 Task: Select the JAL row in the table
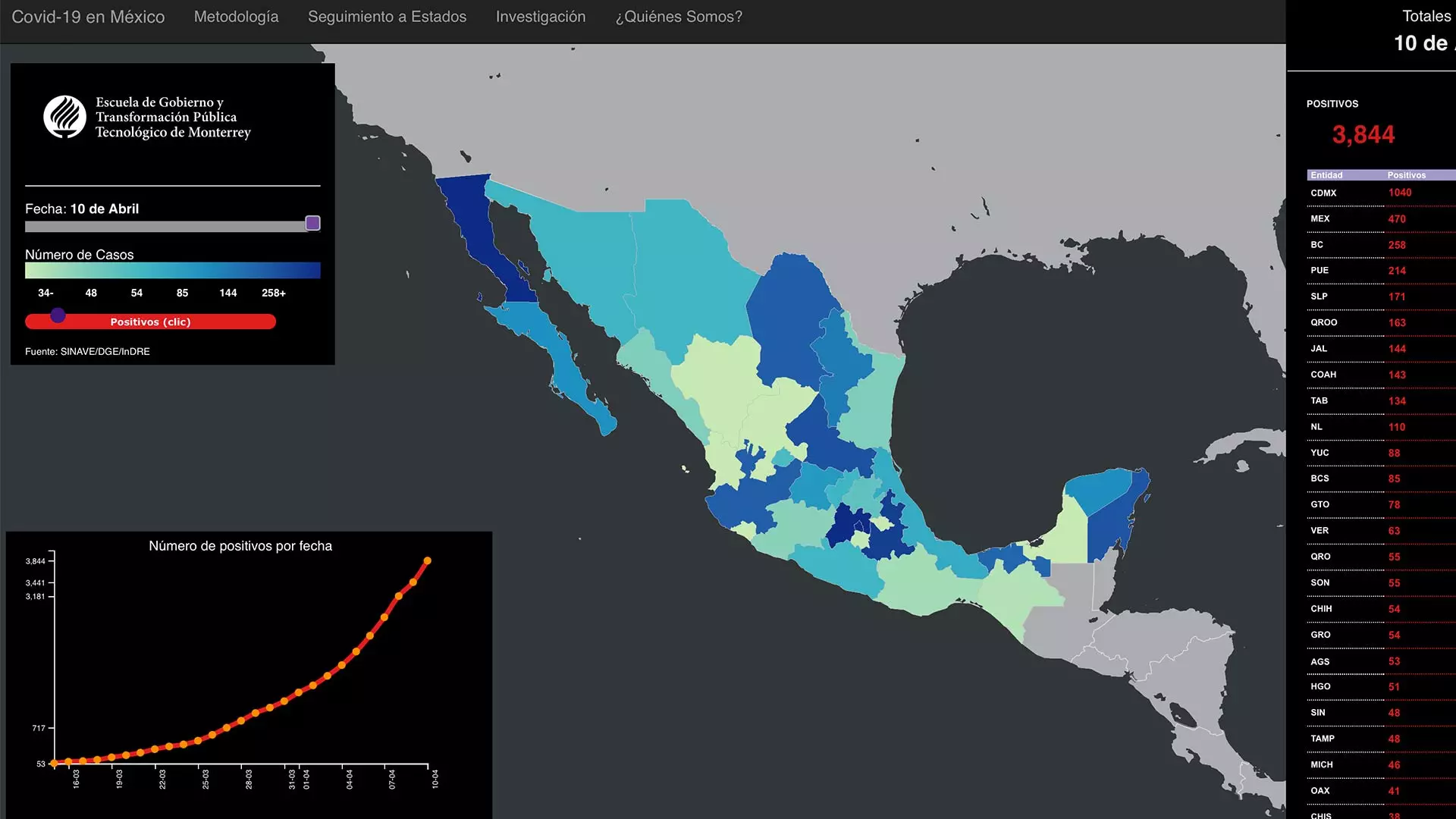[1382, 349]
